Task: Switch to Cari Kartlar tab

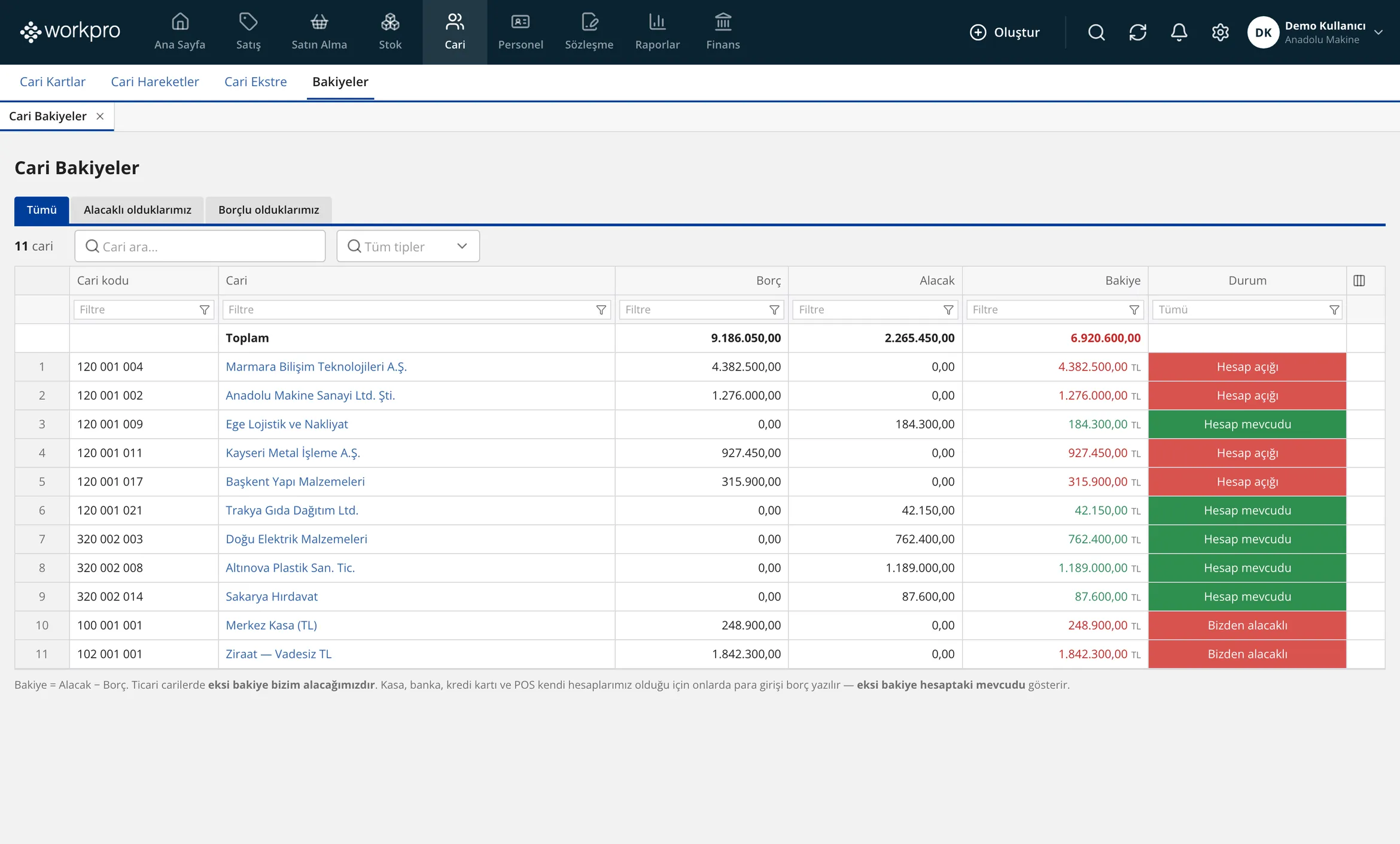Action: 53,81
